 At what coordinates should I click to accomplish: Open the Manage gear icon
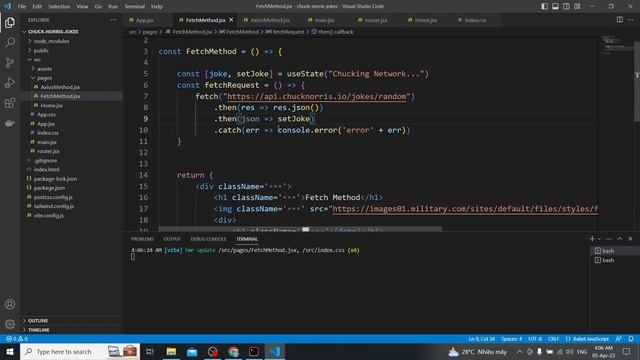(x=10, y=324)
